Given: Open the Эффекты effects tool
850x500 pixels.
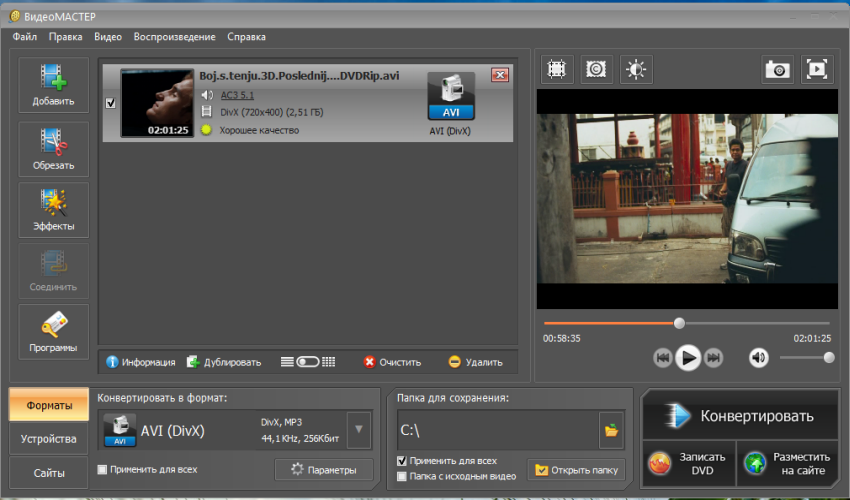Looking at the screenshot, I should [54, 210].
